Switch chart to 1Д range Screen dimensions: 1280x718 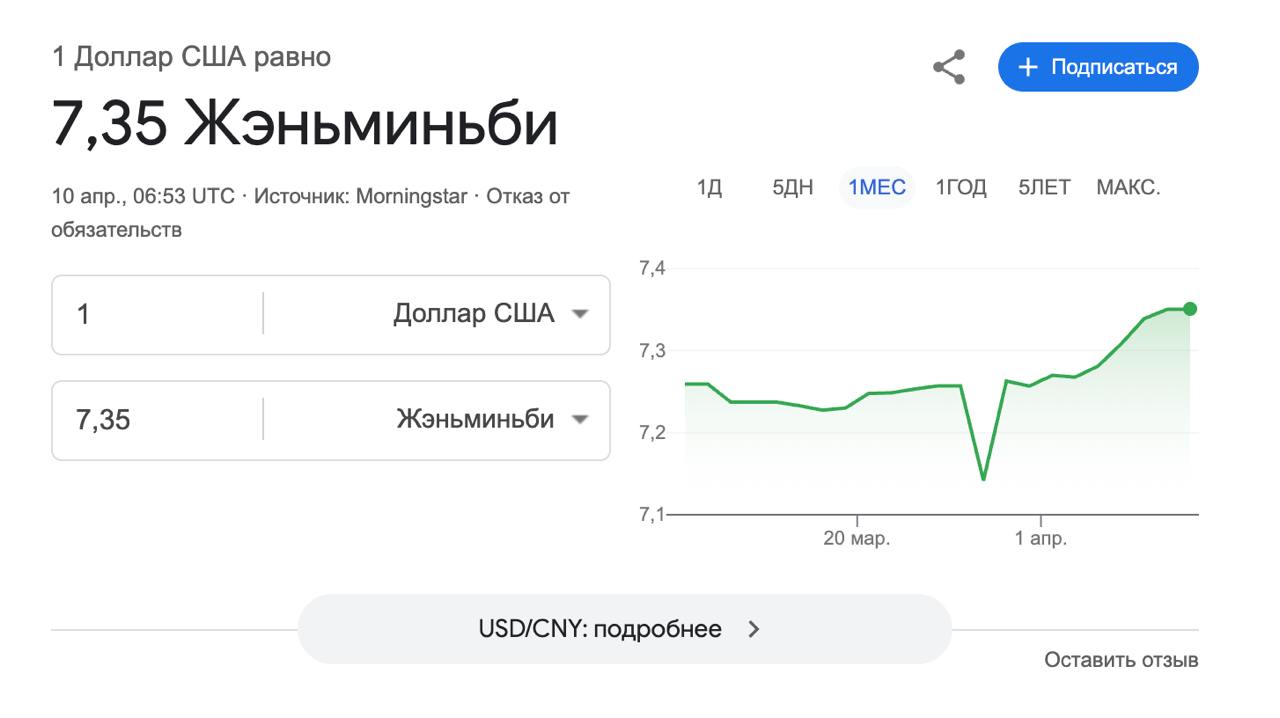(x=709, y=187)
